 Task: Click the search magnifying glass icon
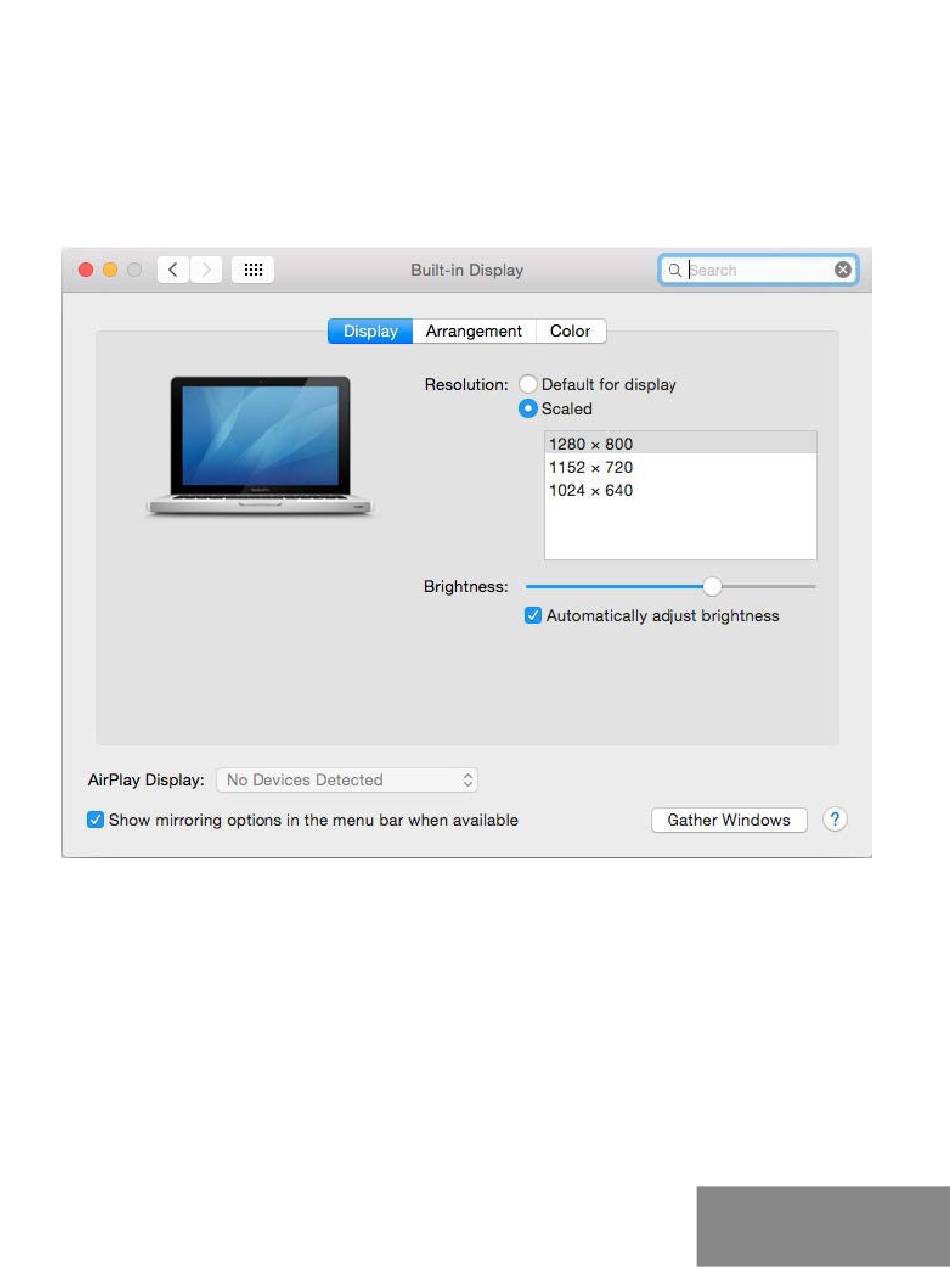click(675, 270)
